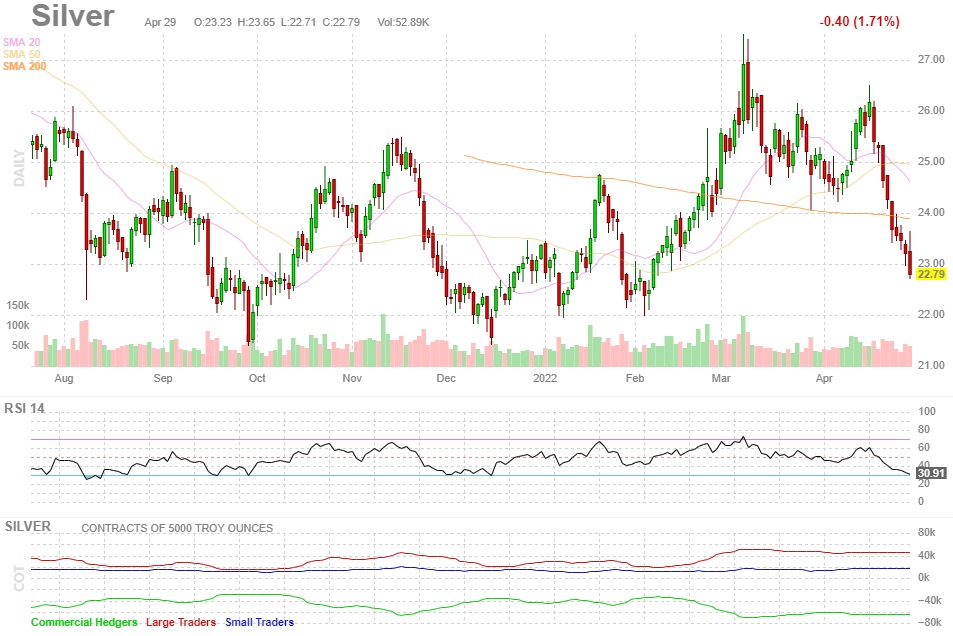Viewport: 953px width, 636px height.
Task: Click the COT 0k axis label
Action: [924, 578]
